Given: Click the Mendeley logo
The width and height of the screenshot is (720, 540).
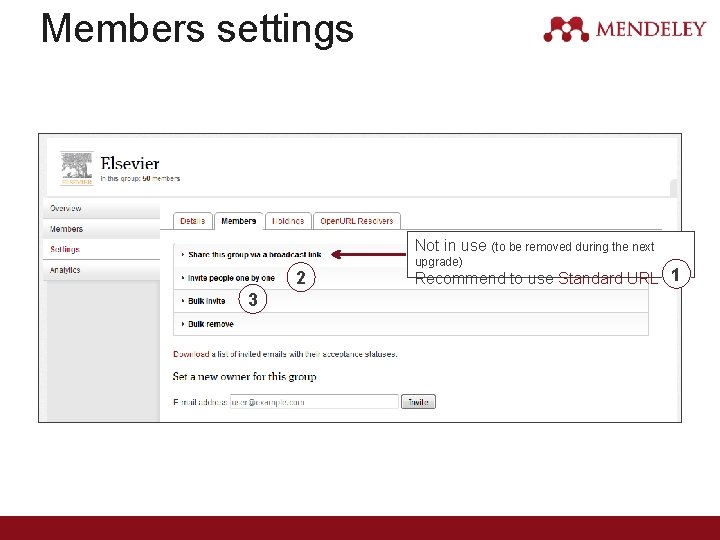Looking at the screenshot, I should 624,29.
